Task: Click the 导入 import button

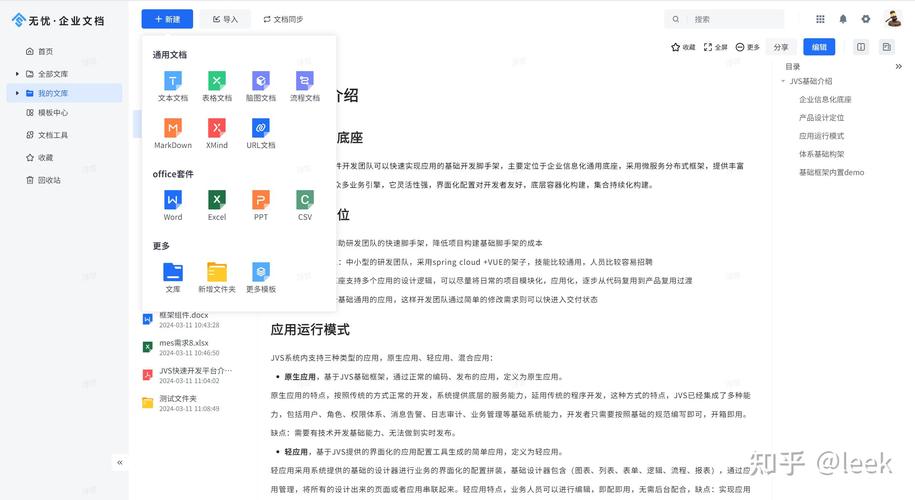Action: tap(225, 19)
